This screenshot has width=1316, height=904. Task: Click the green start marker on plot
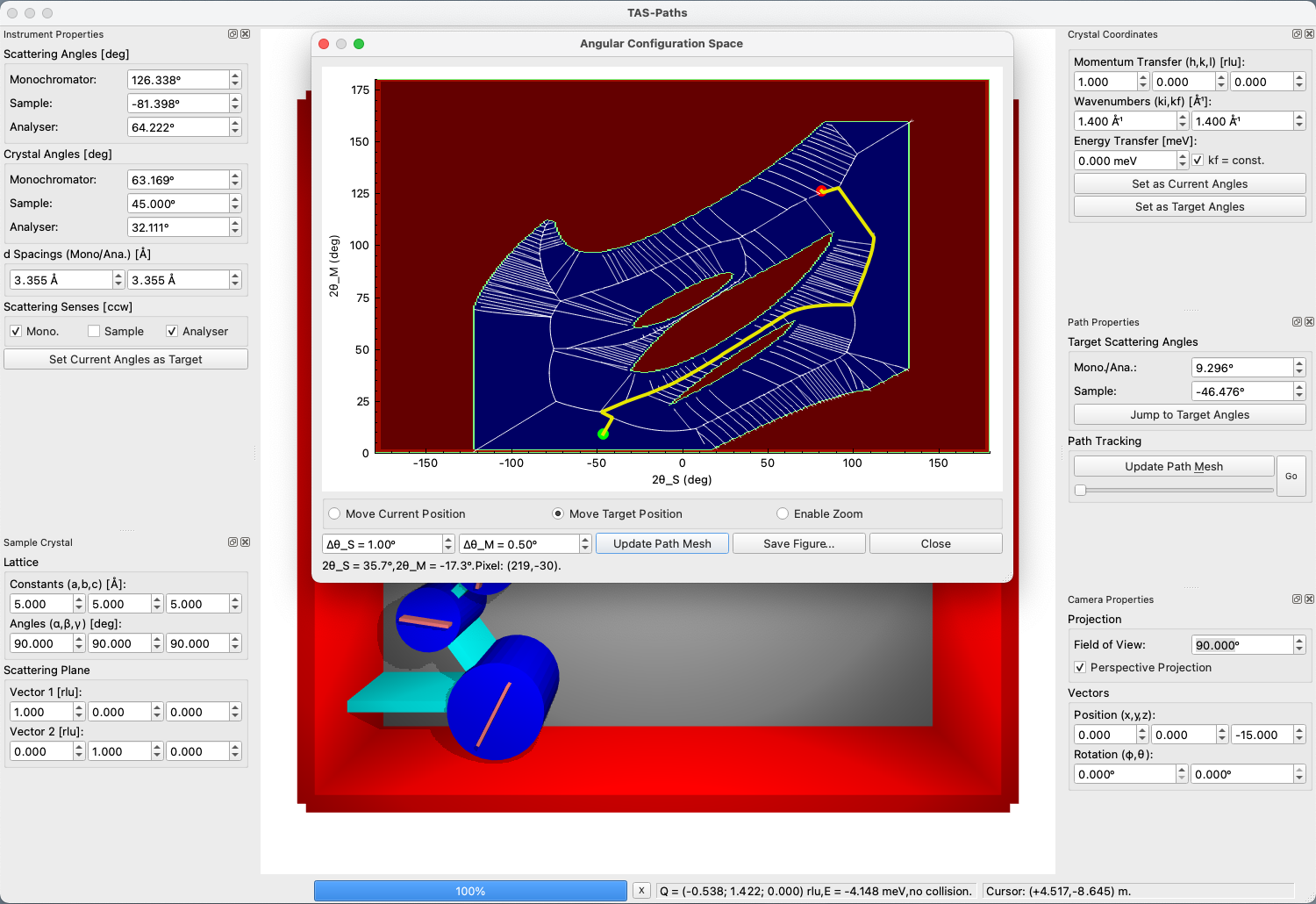click(603, 434)
